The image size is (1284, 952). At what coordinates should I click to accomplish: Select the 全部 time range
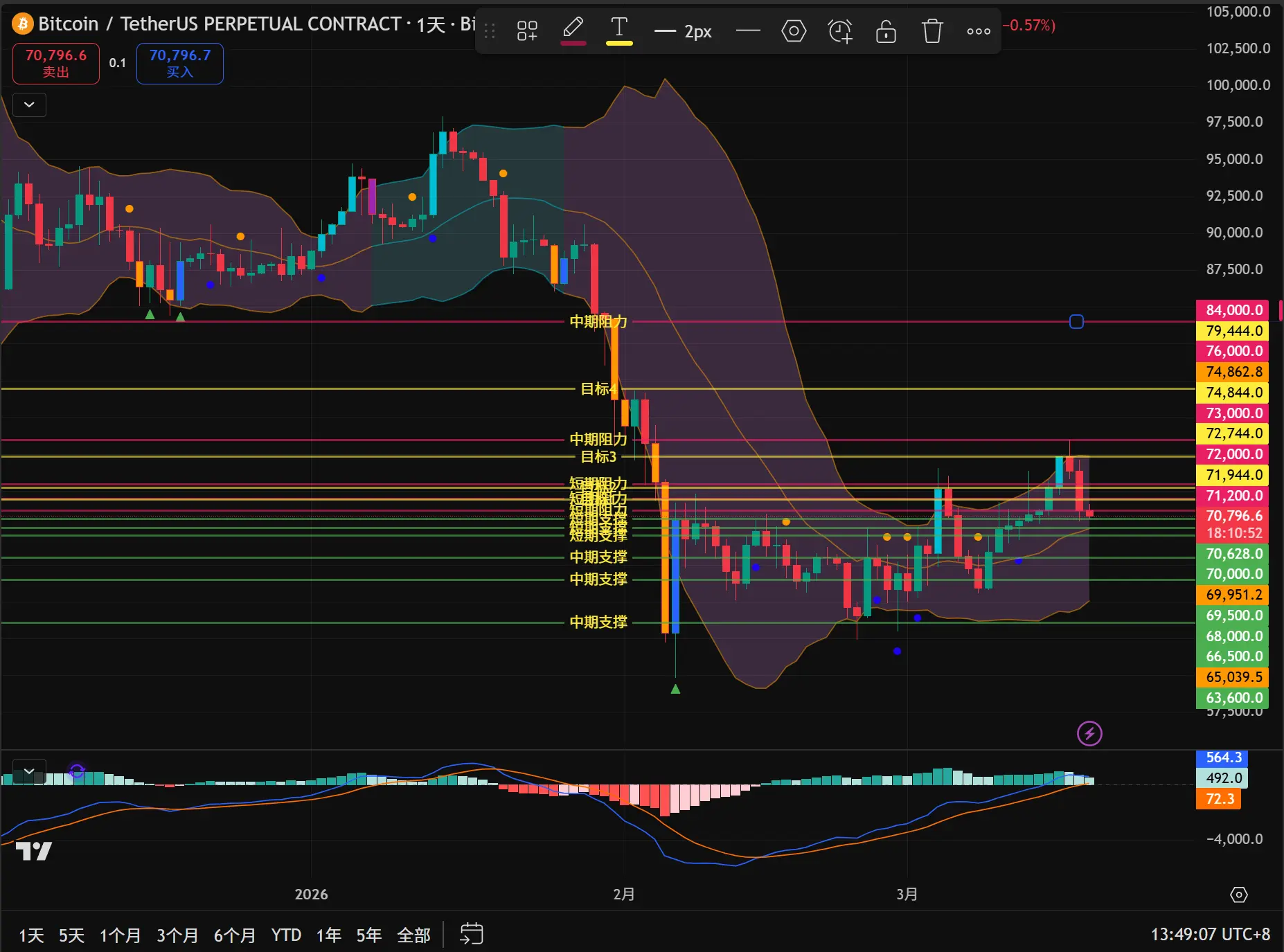point(414,935)
